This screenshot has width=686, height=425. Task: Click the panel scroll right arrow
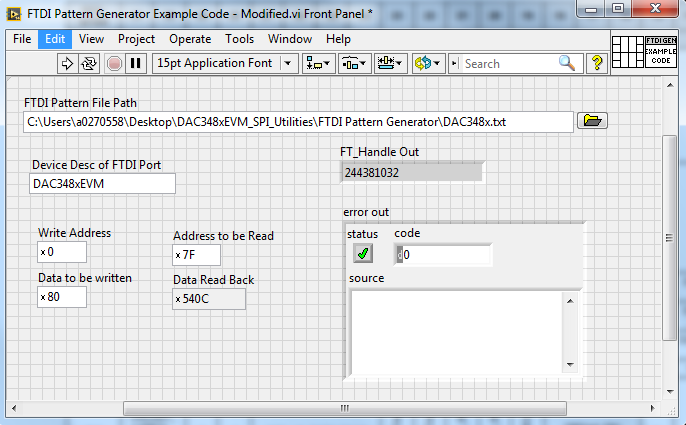pyautogui.click(x=652, y=408)
